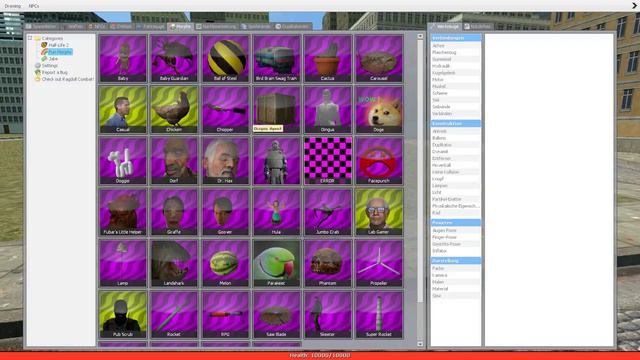Image resolution: width=640 pixels, height=360 pixels.
Task: Collapse the Darstellung tool section header
Action: 456,260
